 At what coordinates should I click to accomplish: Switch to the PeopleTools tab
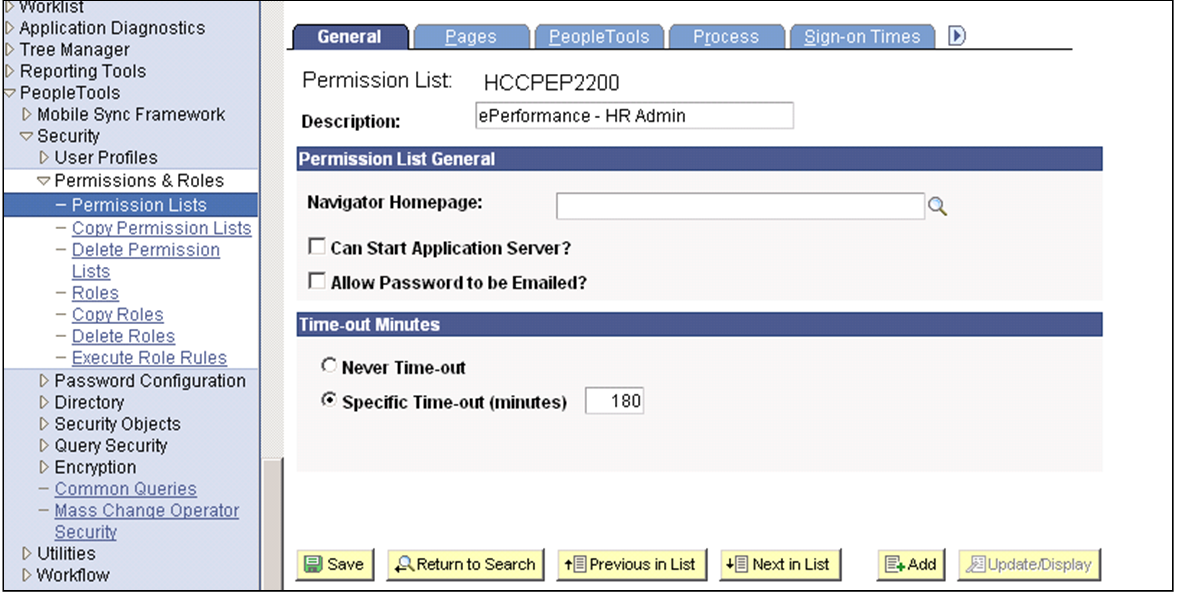click(x=599, y=35)
